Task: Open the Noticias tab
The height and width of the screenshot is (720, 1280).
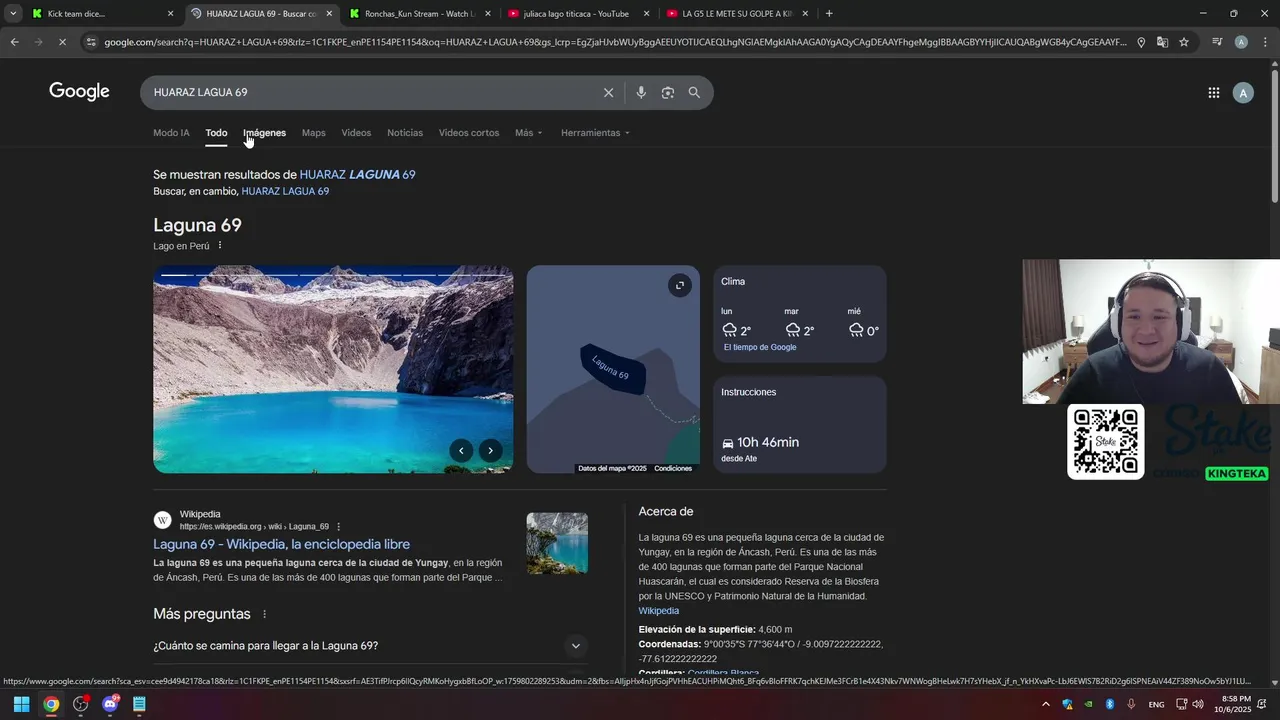Action: (405, 133)
